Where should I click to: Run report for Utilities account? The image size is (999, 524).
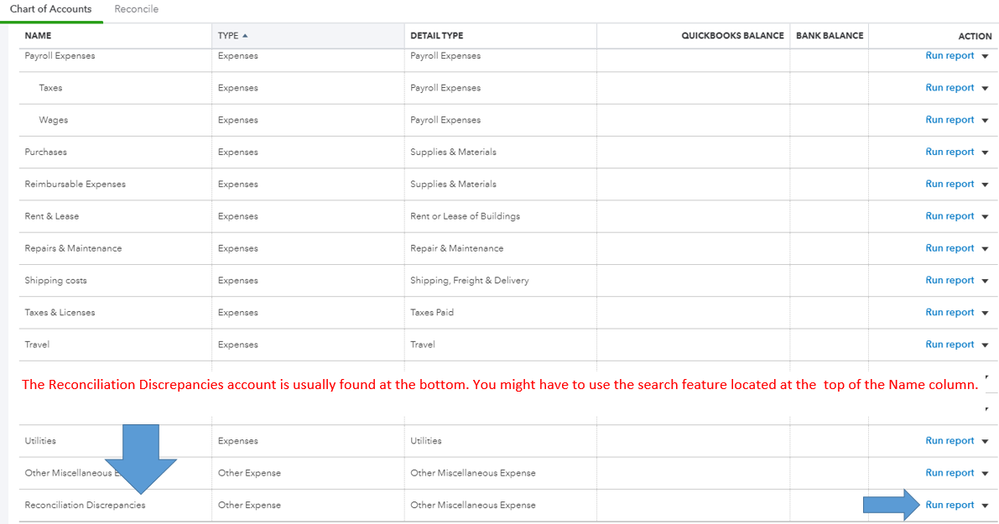(x=949, y=440)
